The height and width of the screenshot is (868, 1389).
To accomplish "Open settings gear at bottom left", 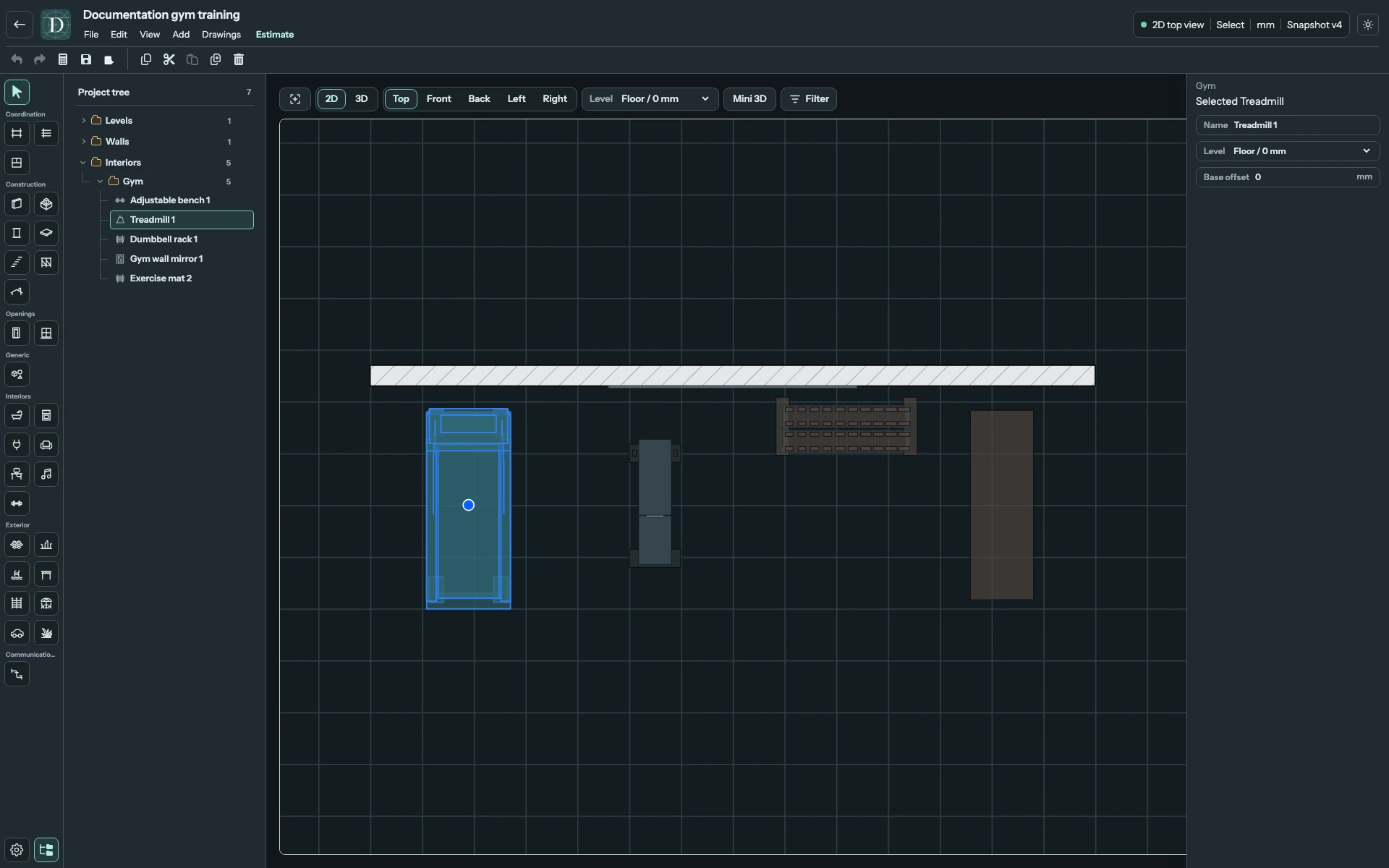I will (x=17, y=850).
